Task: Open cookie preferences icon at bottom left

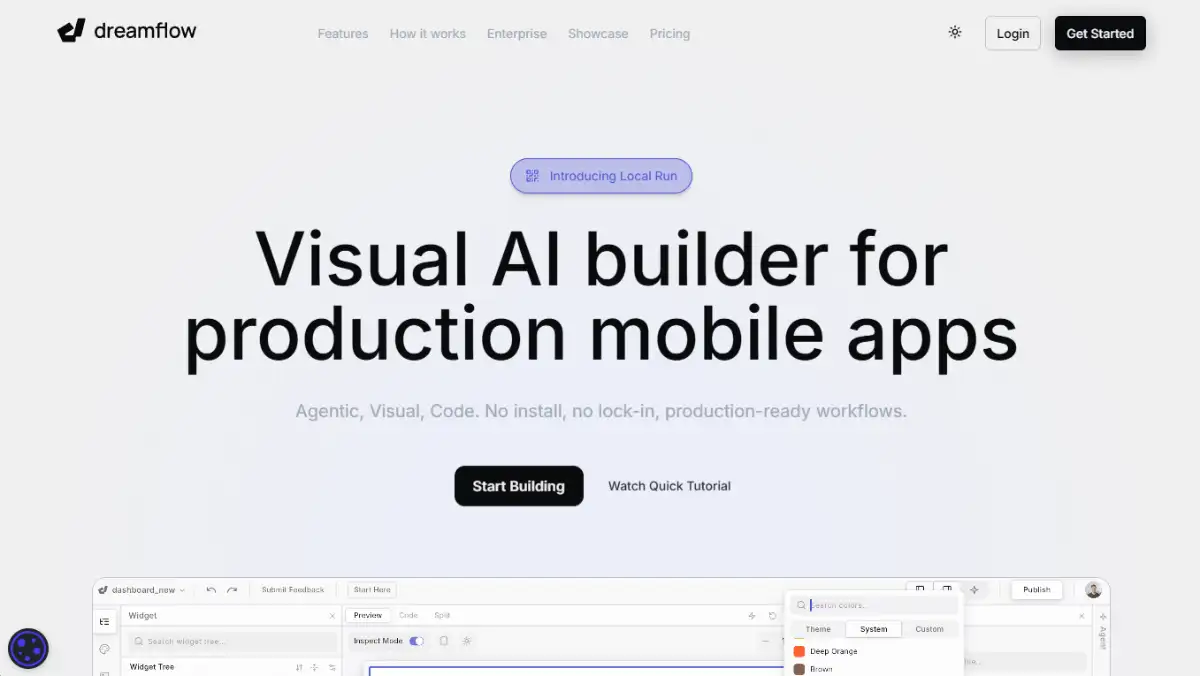Action: click(28, 649)
